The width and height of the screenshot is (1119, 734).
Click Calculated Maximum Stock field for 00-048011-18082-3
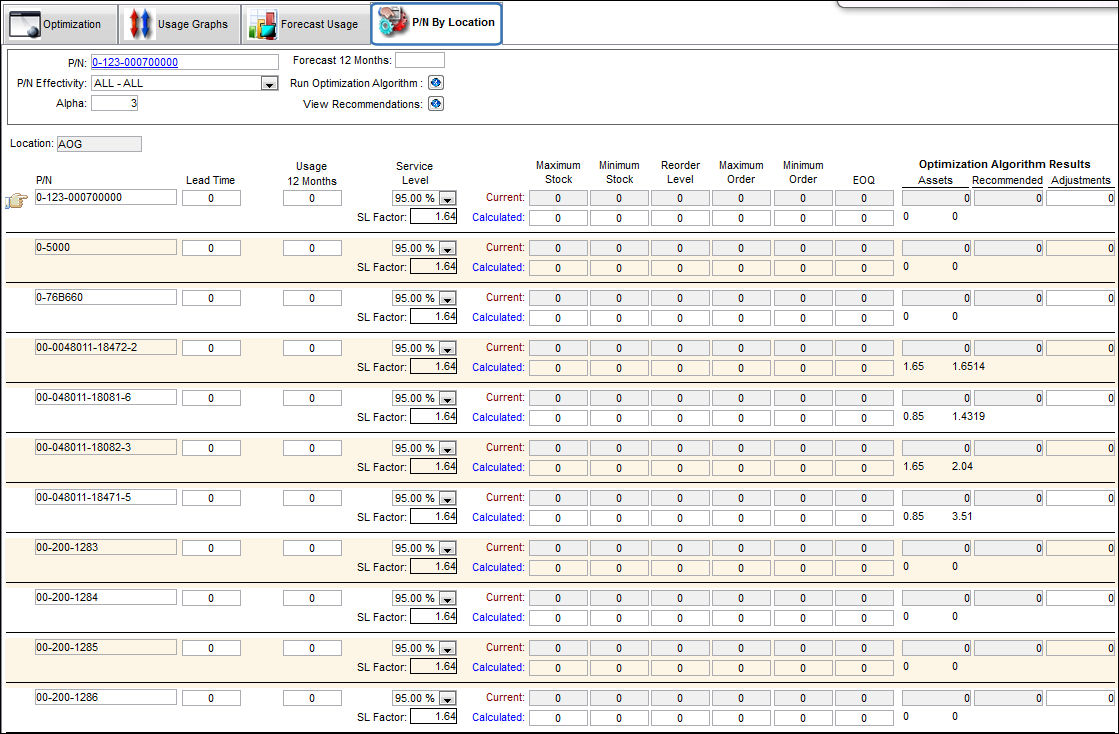[x=558, y=468]
